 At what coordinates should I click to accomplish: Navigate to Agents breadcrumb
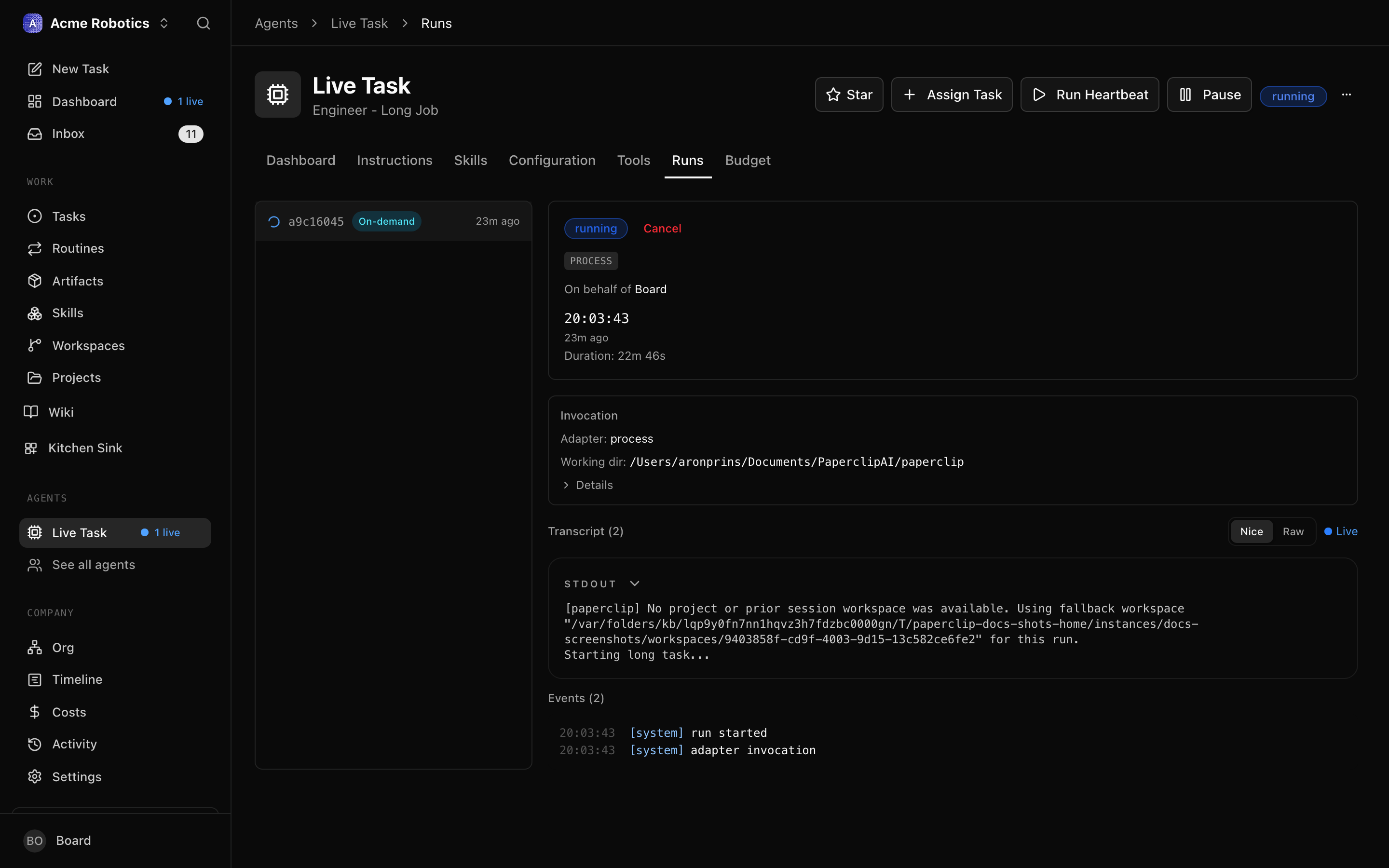click(x=276, y=23)
